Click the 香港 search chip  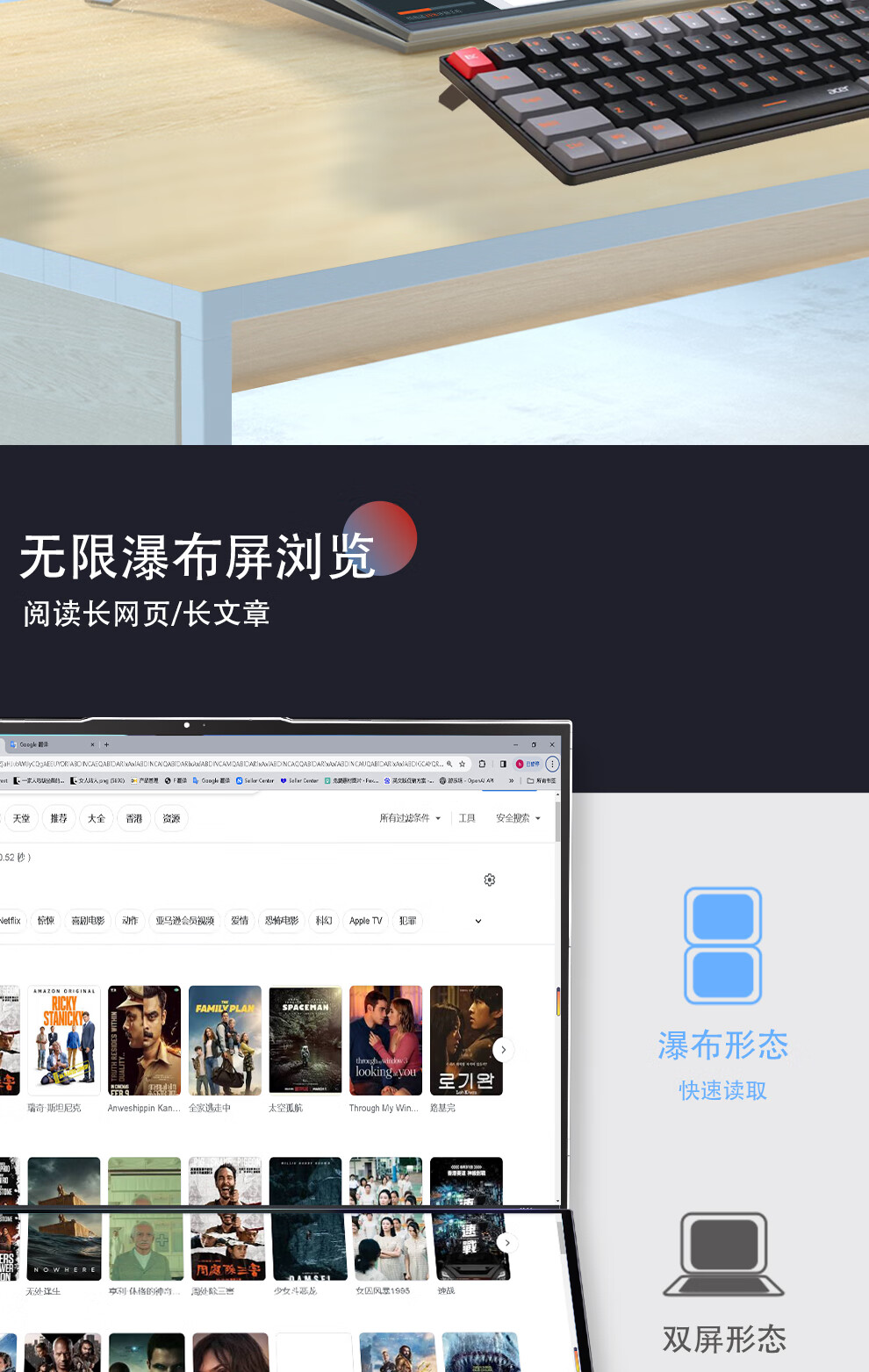click(x=134, y=818)
